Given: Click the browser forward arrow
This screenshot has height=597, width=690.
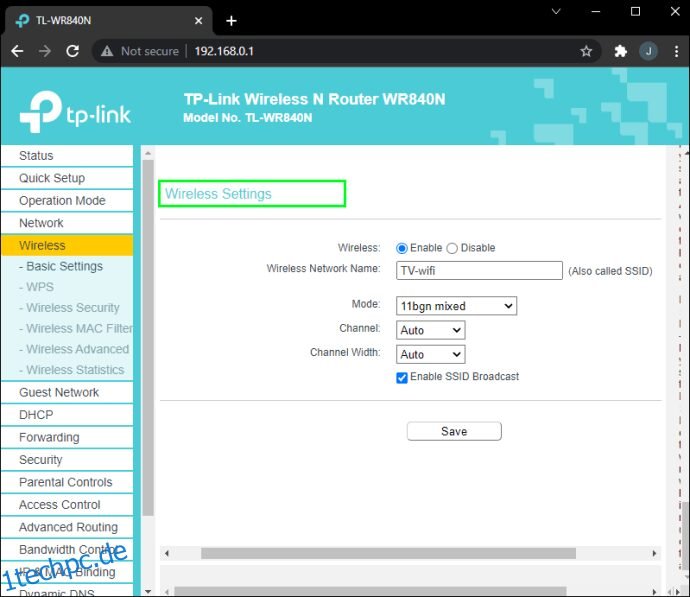Looking at the screenshot, I should pyautogui.click(x=44, y=51).
